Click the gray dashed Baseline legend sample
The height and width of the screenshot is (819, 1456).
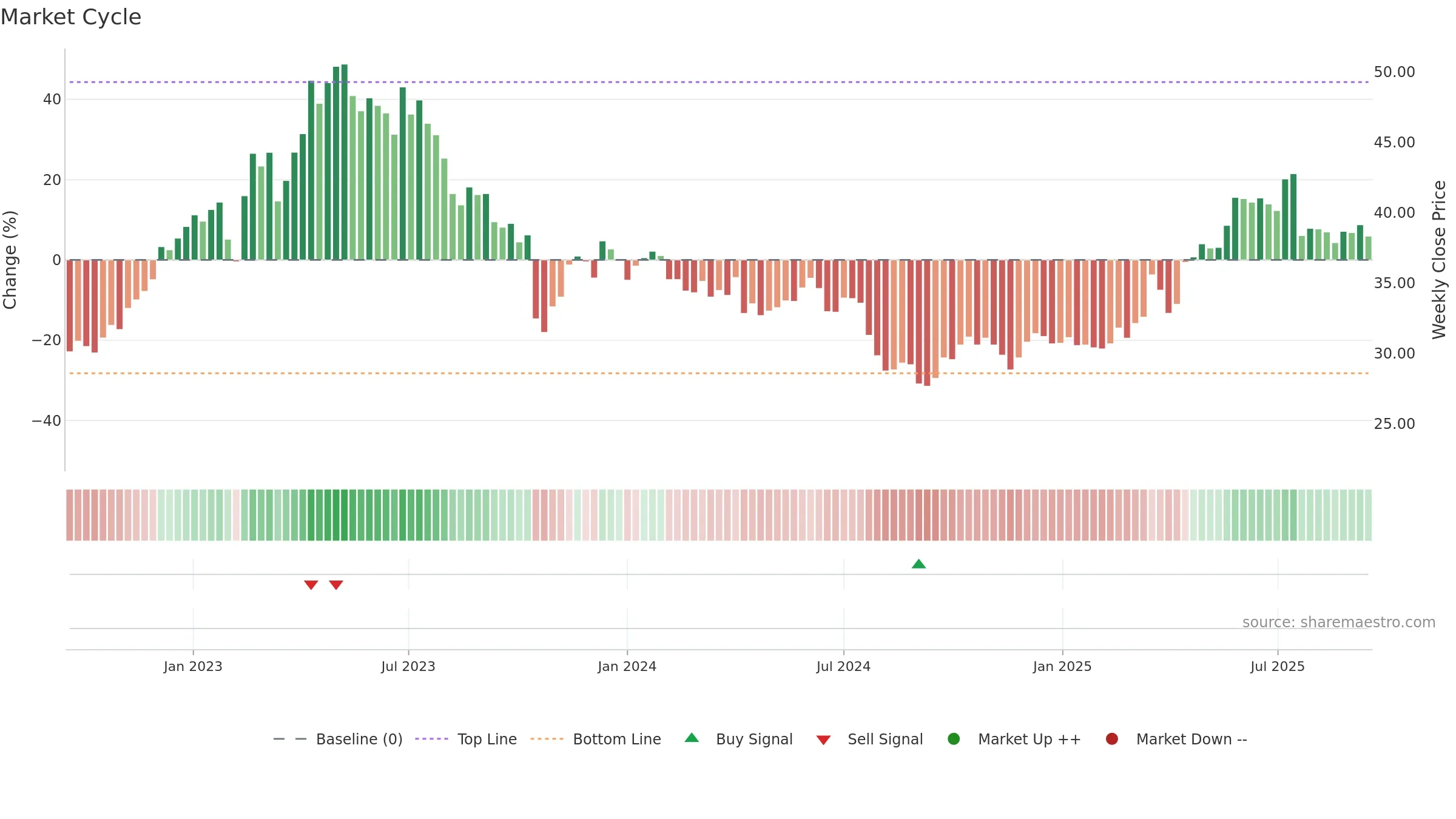pos(289,739)
